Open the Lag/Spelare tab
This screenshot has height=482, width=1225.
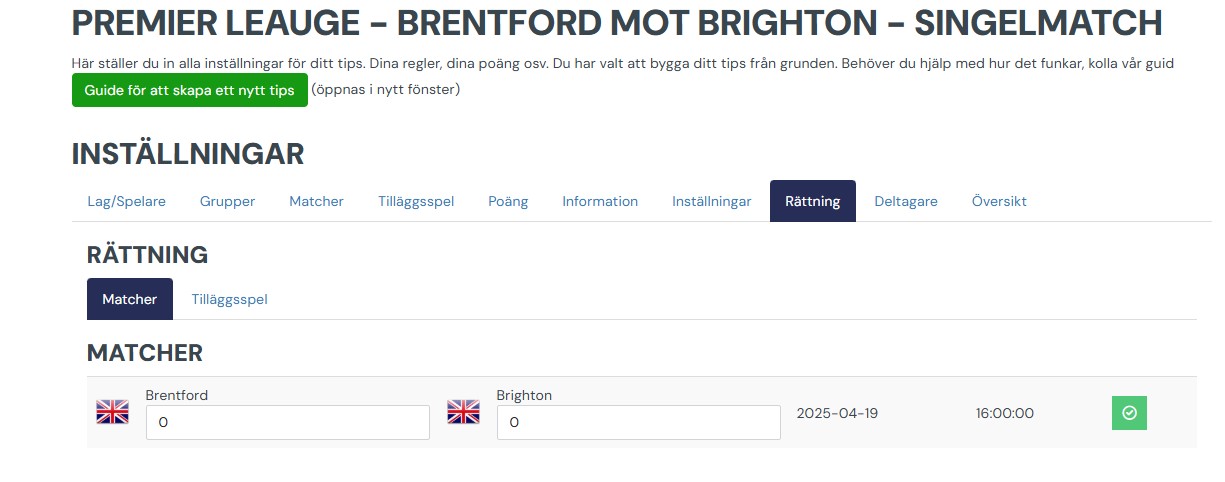pyautogui.click(x=126, y=201)
